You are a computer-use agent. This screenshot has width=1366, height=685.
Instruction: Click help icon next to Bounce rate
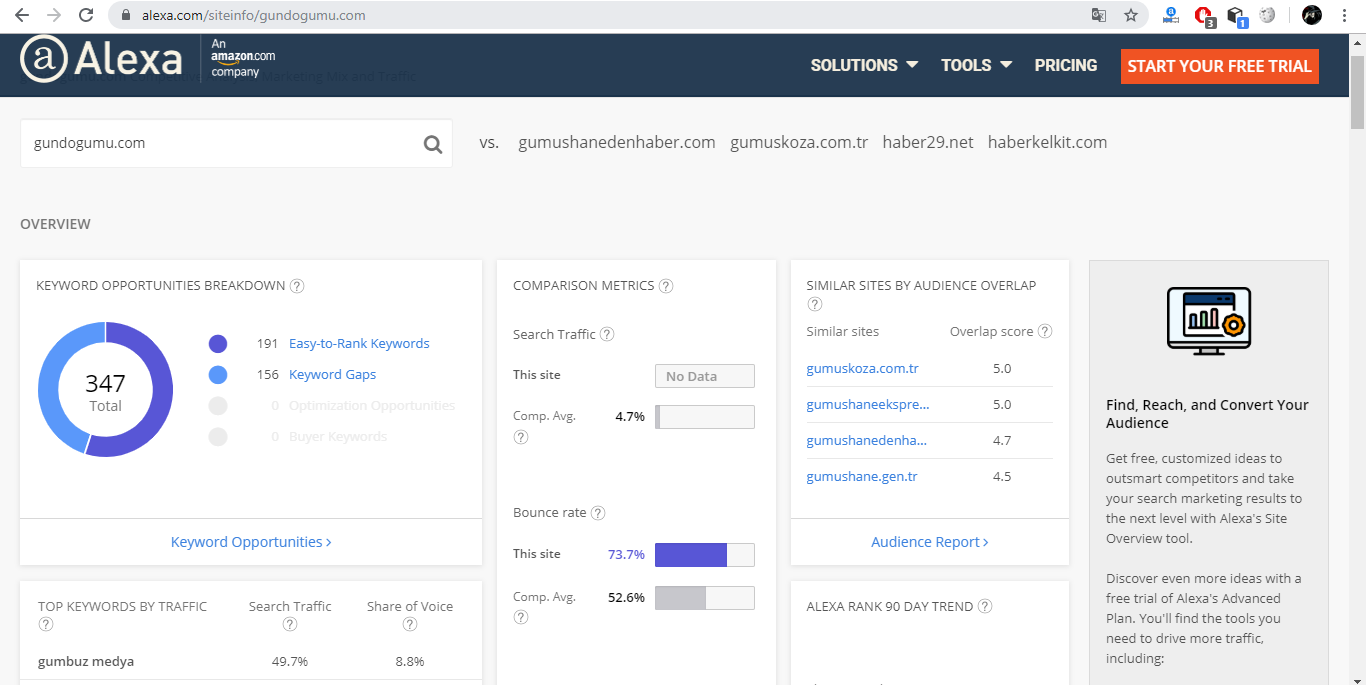(598, 513)
